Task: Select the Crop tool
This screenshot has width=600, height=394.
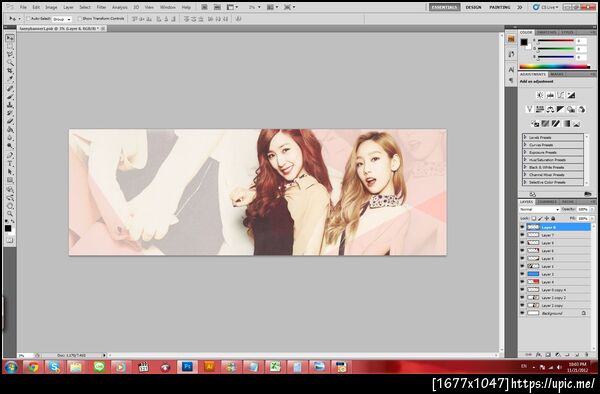Action: click(10, 71)
